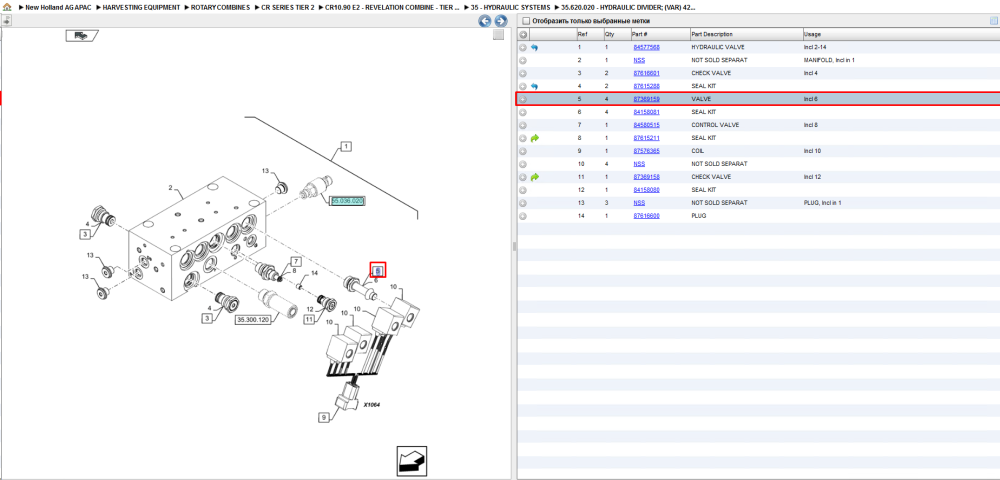Click green arrow on ref 8 SEAL KIT row
Viewport: 1000px width, 480px height.
(x=534, y=138)
